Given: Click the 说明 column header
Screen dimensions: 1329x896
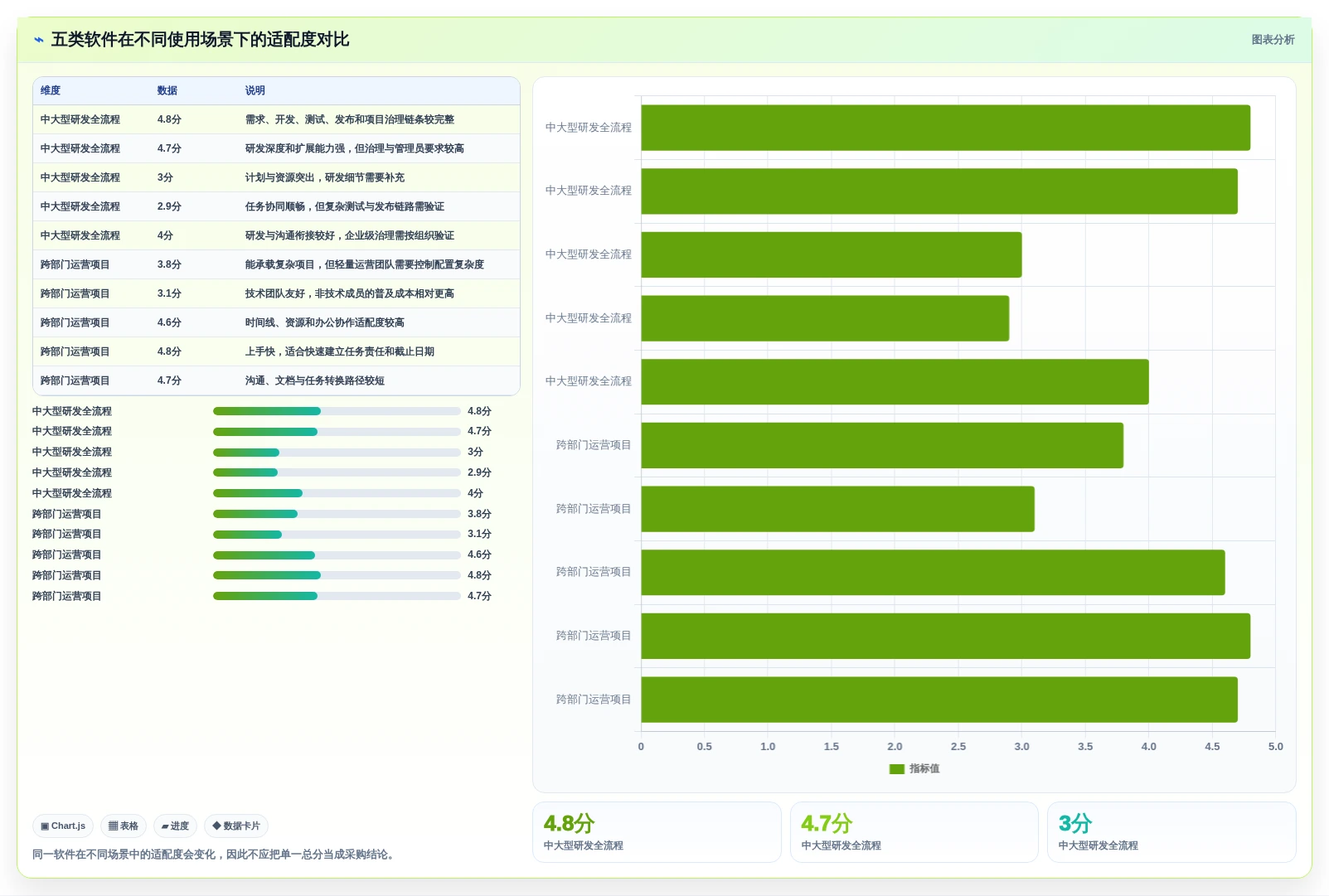Looking at the screenshot, I should click(255, 90).
